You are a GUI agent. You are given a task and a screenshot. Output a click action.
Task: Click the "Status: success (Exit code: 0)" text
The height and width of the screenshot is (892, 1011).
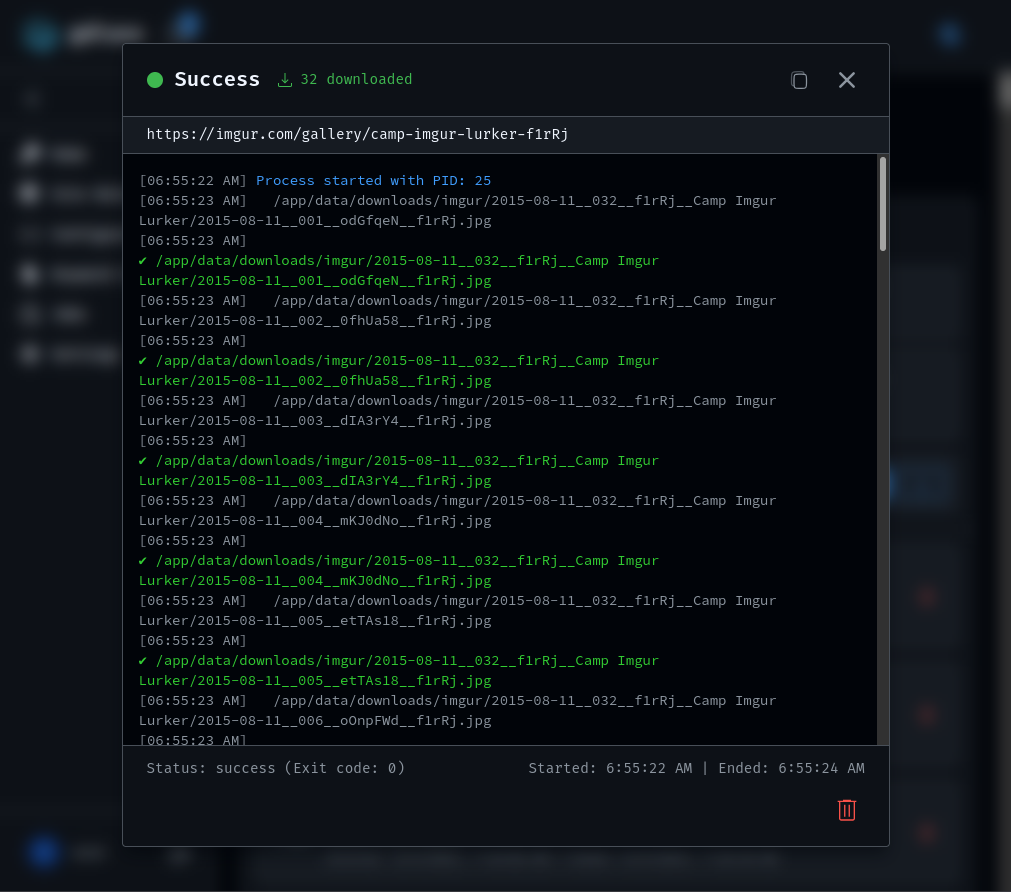pos(275,768)
